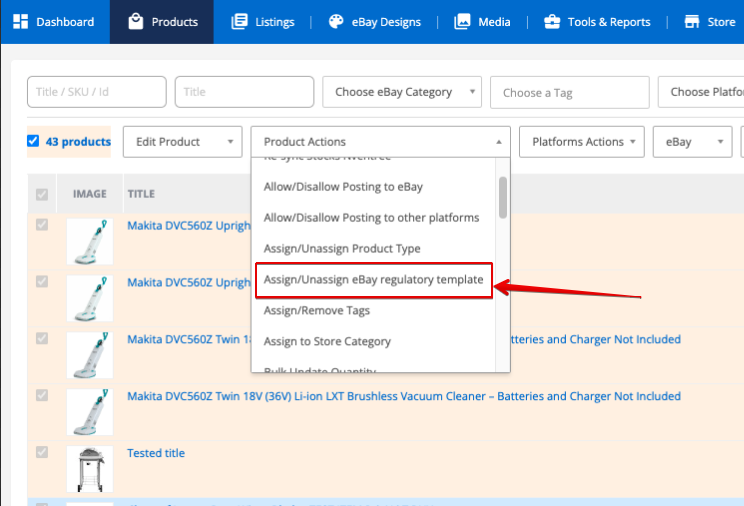Open the Platforms Actions dropdown

pos(582,141)
